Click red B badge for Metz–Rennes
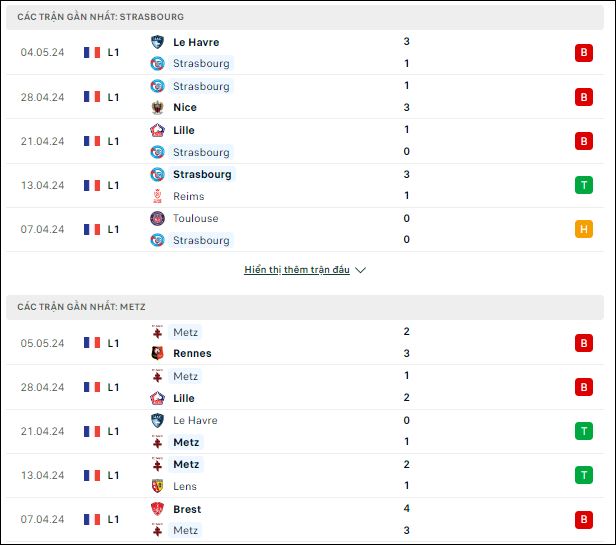Screen dimensions: 616x545 coord(584,343)
